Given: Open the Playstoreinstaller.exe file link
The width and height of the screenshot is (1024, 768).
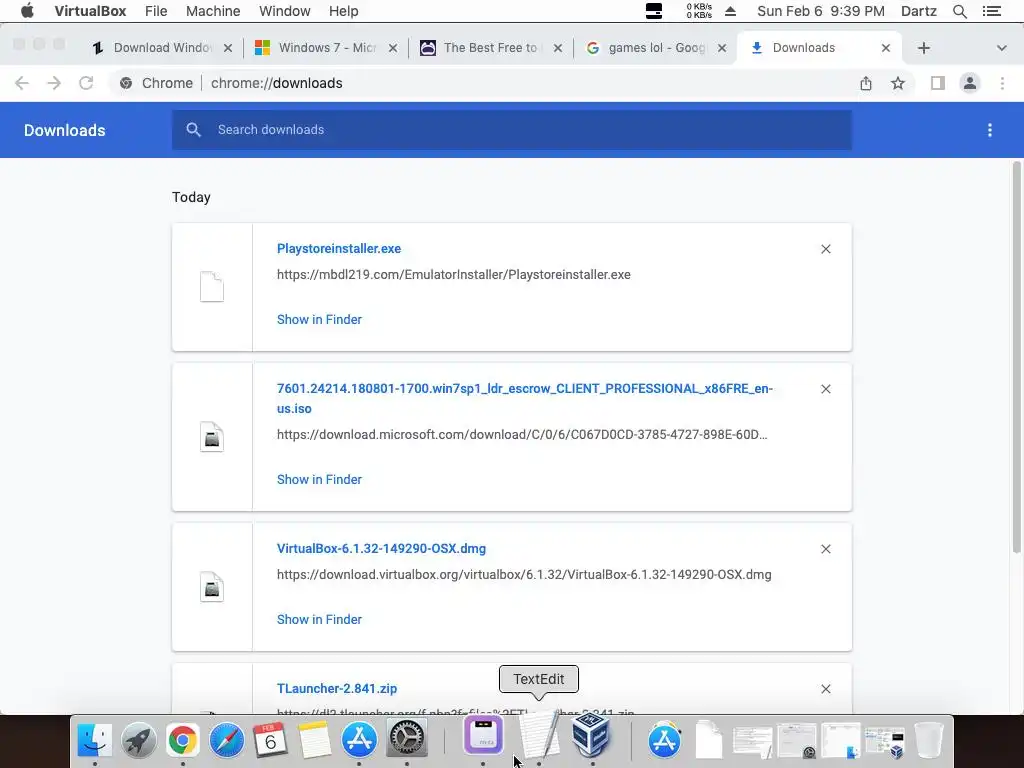Looking at the screenshot, I should 338,248.
